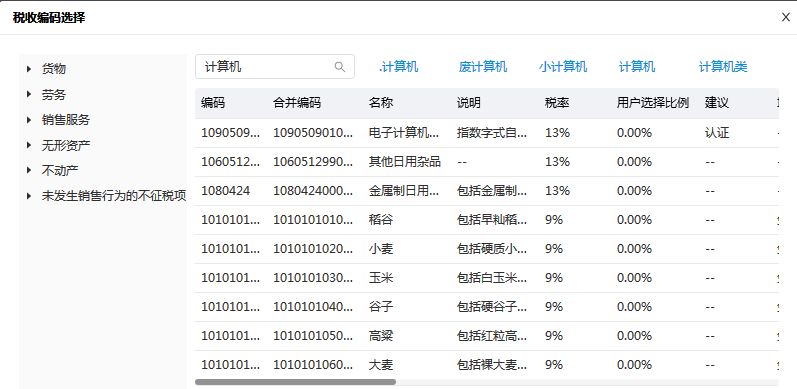797x389 pixels.
Task: Select 不动产 category in tree
Action: tap(60, 170)
